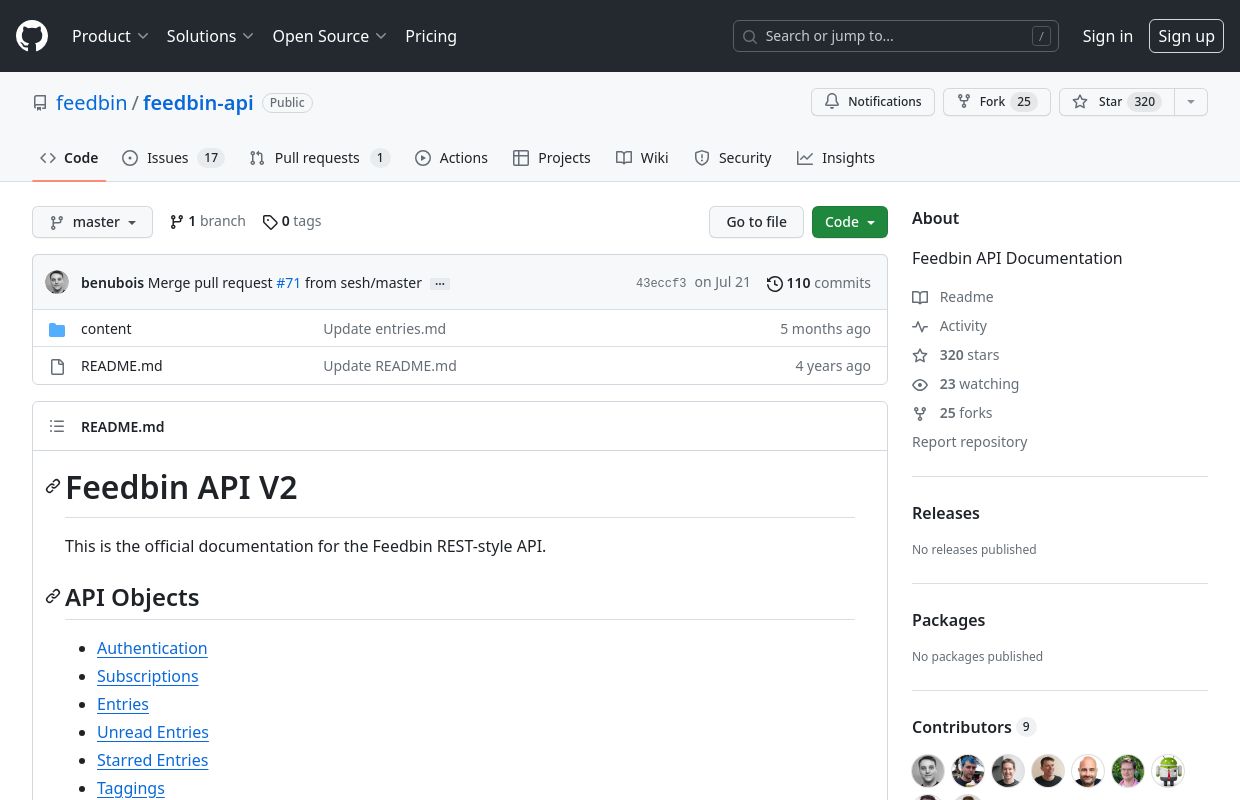Click the first contributor avatar

click(928, 770)
